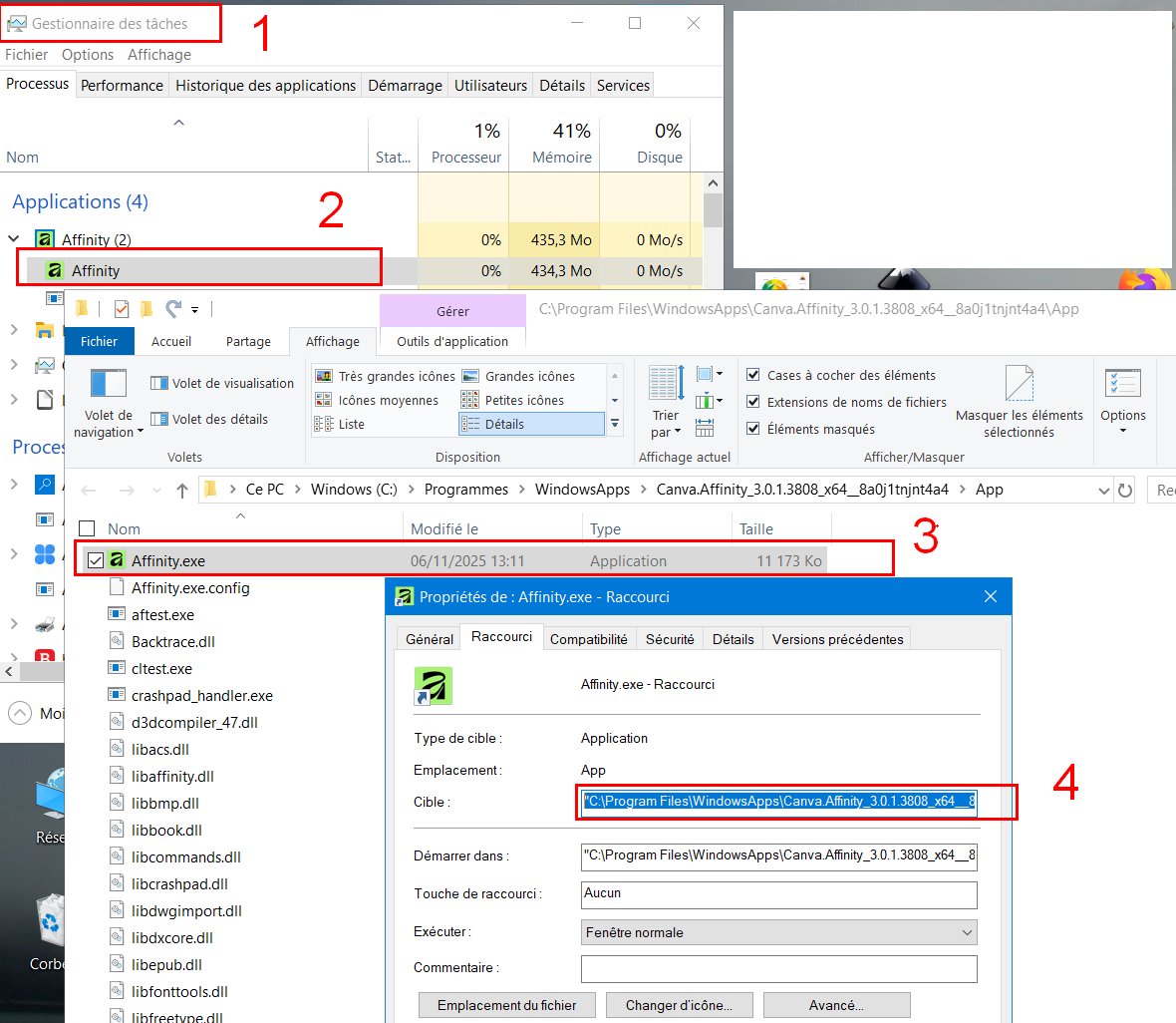The width and height of the screenshot is (1176, 1023).
Task: Select libaffinity.dll file
Action: coord(172,776)
